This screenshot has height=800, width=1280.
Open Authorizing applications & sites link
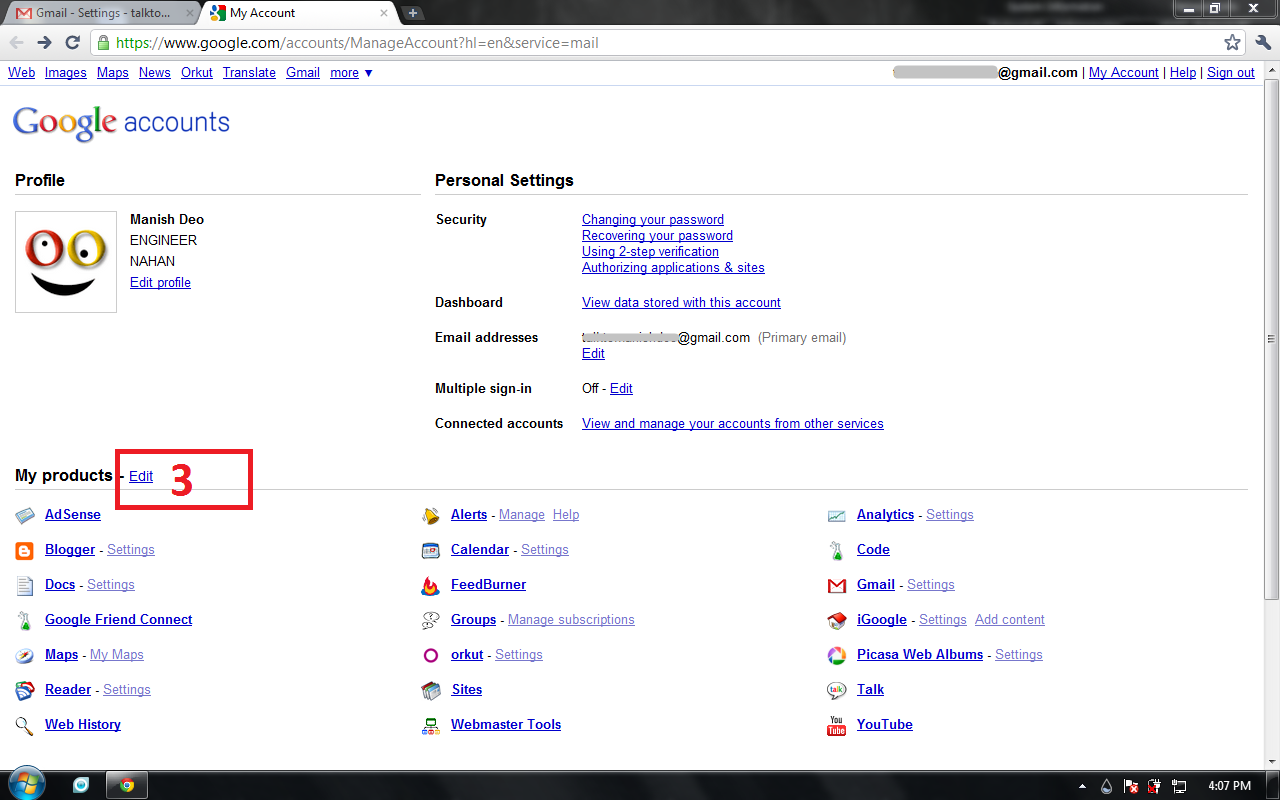point(673,268)
